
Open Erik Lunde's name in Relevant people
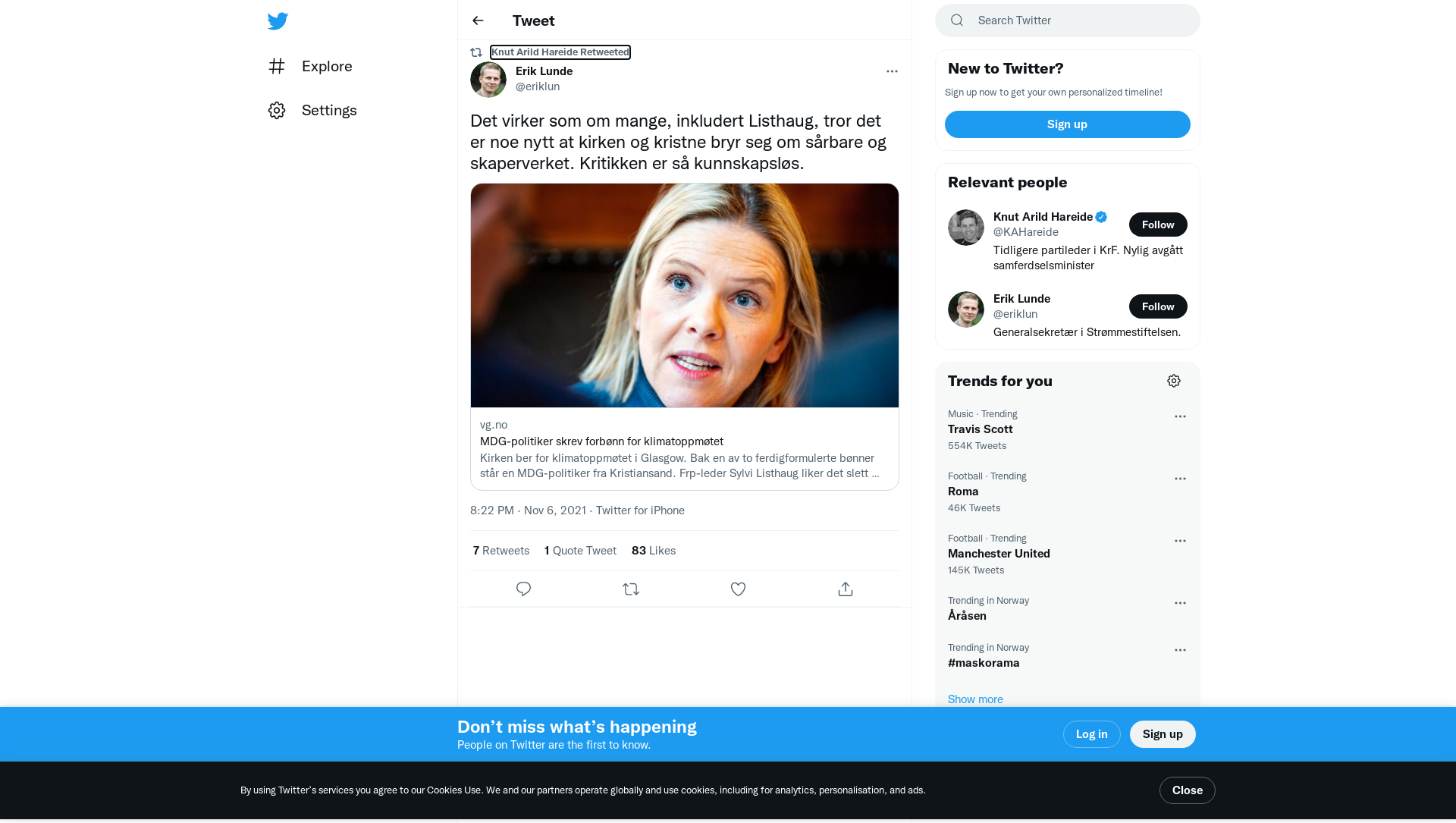pyautogui.click(x=1021, y=299)
